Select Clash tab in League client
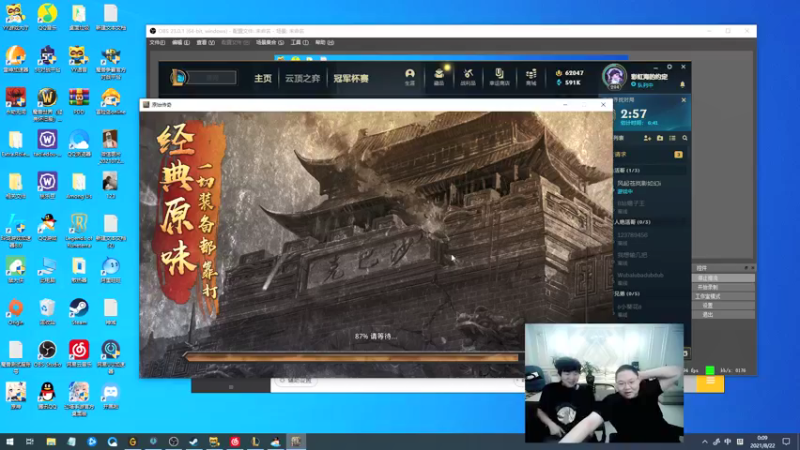This screenshot has width=800, height=450. (x=351, y=78)
